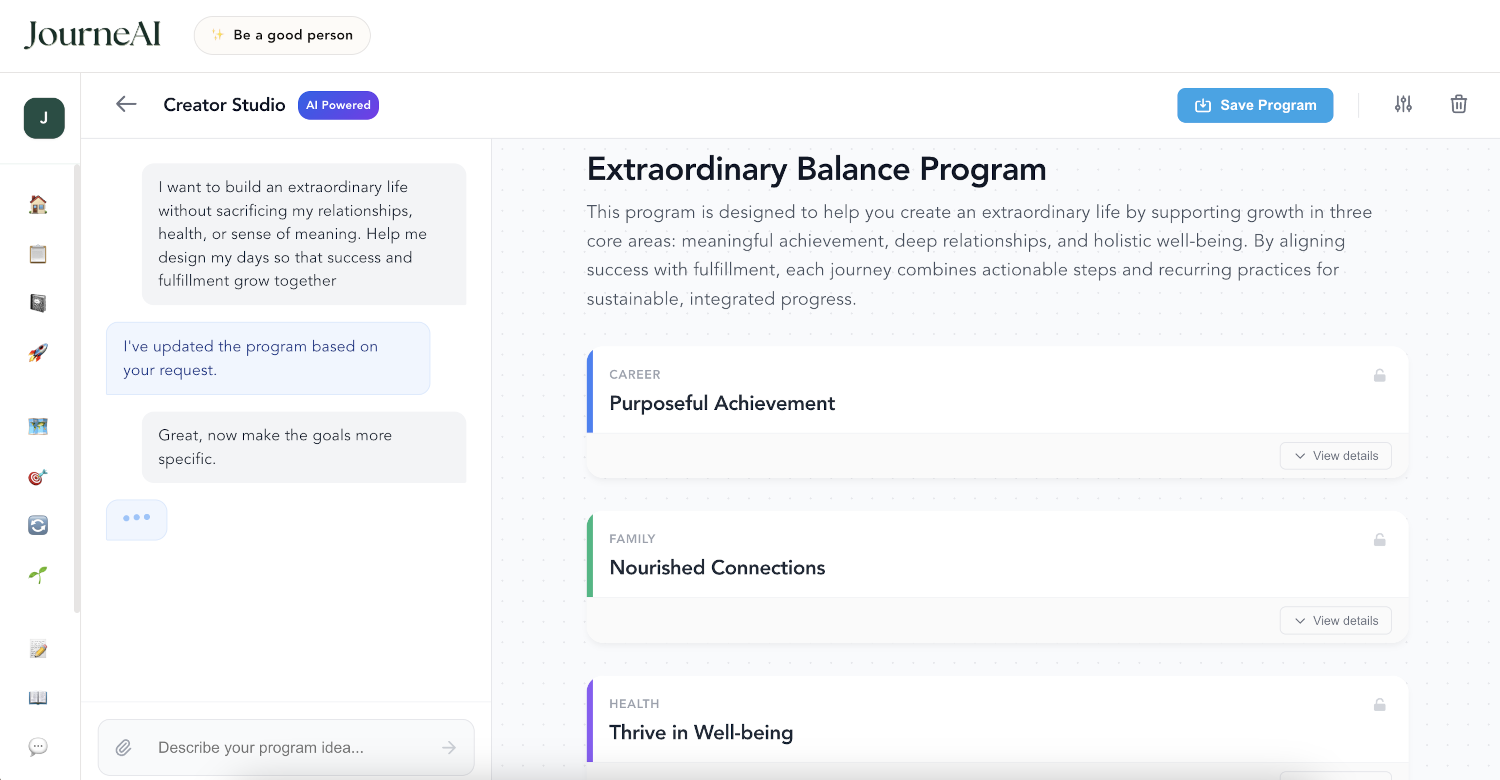Open the chat bubble icon in the sidebar

[37, 746]
